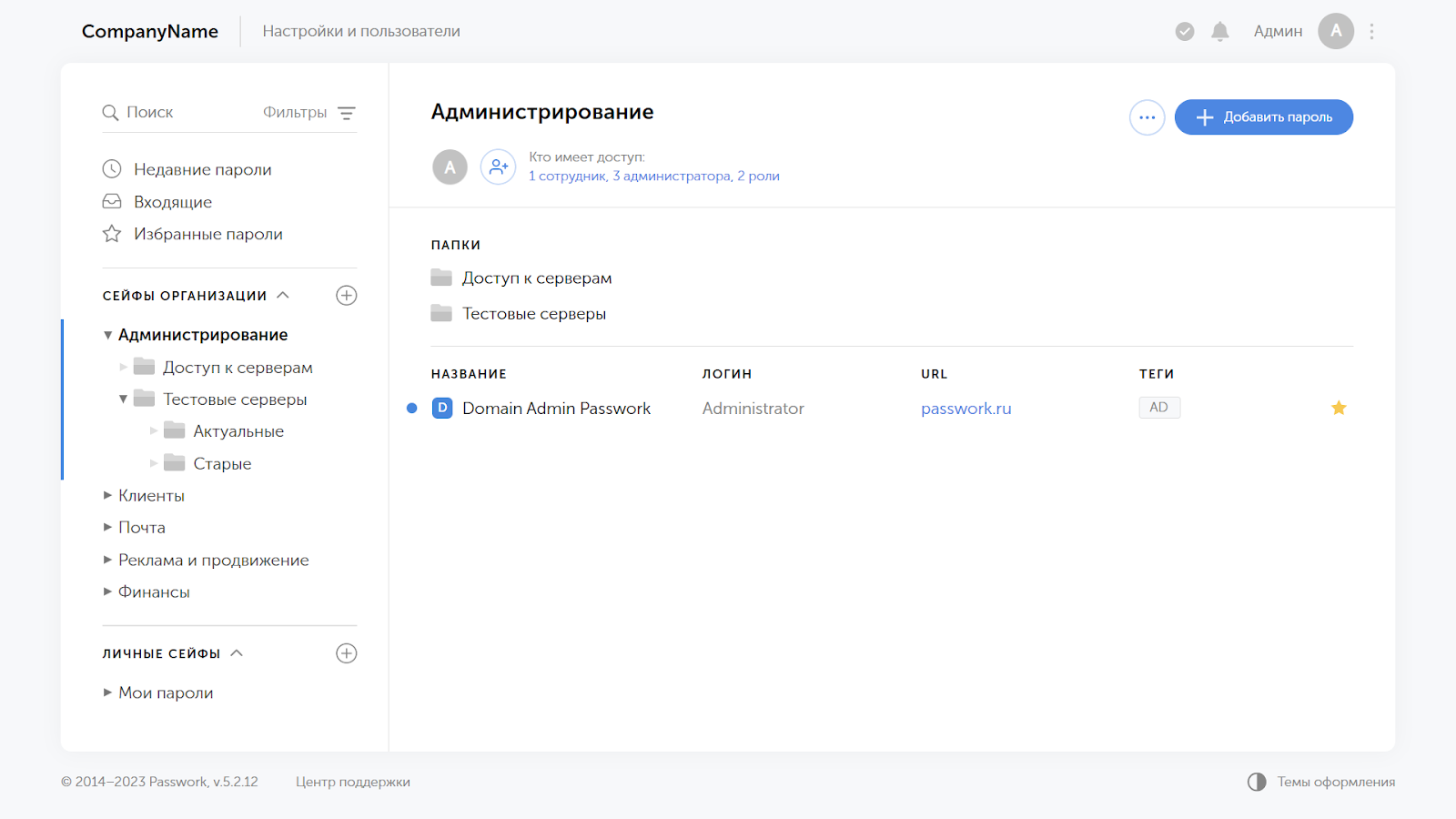
Task: Toggle favorite star on Domain Admin Passwork
Action: pyautogui.click(x=1339, y=409)
